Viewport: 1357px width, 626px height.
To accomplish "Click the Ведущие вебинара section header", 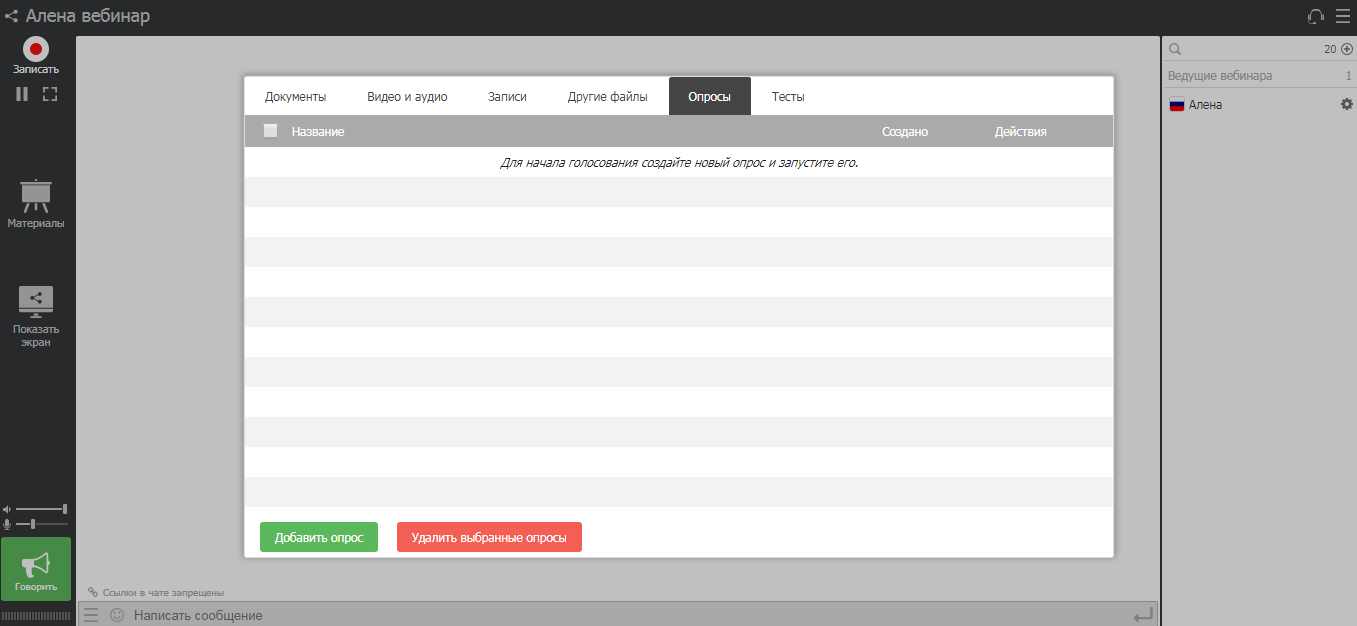I will click(x=1259, y=76).
